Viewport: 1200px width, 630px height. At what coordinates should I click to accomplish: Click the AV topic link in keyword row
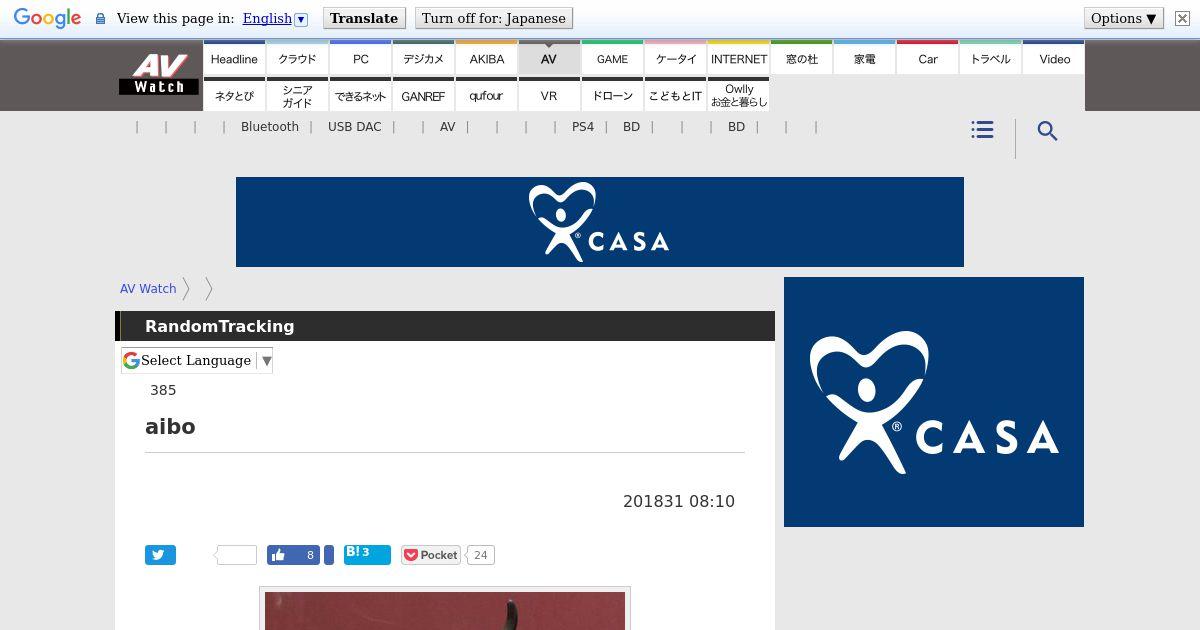point(447,127)
